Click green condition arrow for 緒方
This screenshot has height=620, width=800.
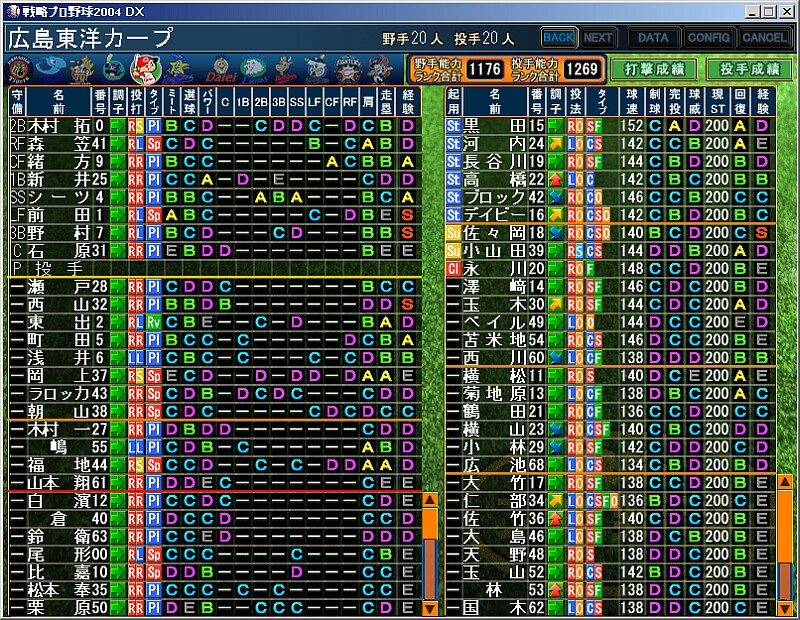118,162
